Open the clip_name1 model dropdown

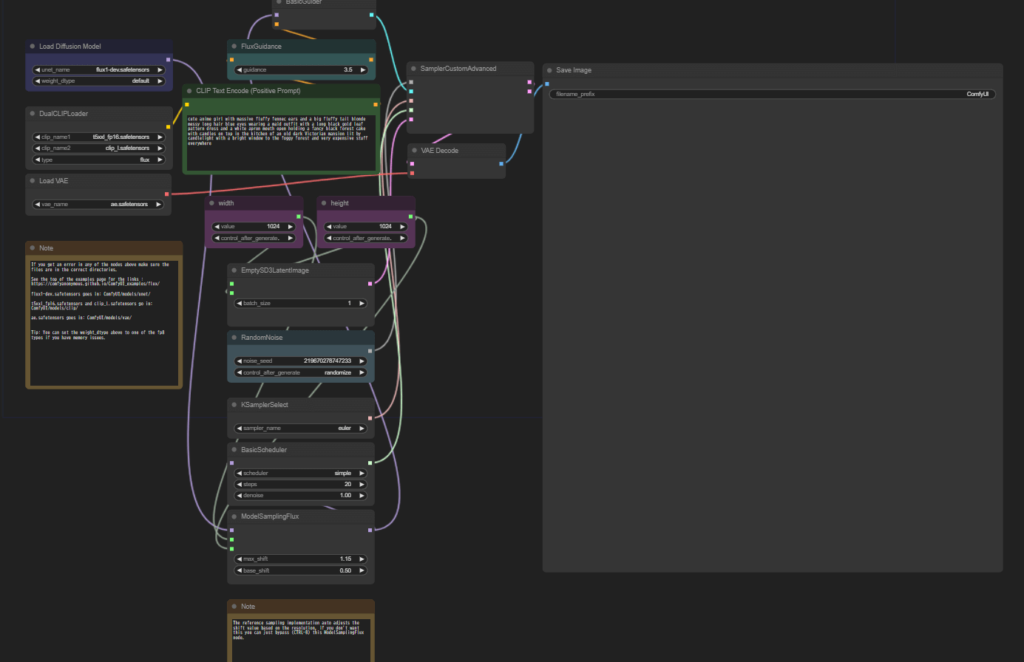[99, 137]
